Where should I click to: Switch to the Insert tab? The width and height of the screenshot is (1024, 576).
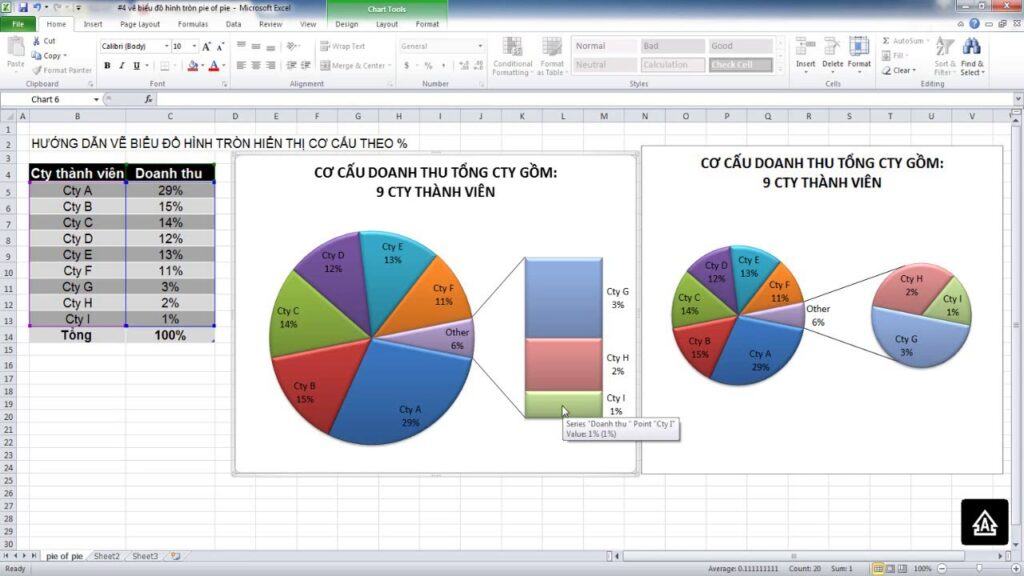(x=93, y=24)
